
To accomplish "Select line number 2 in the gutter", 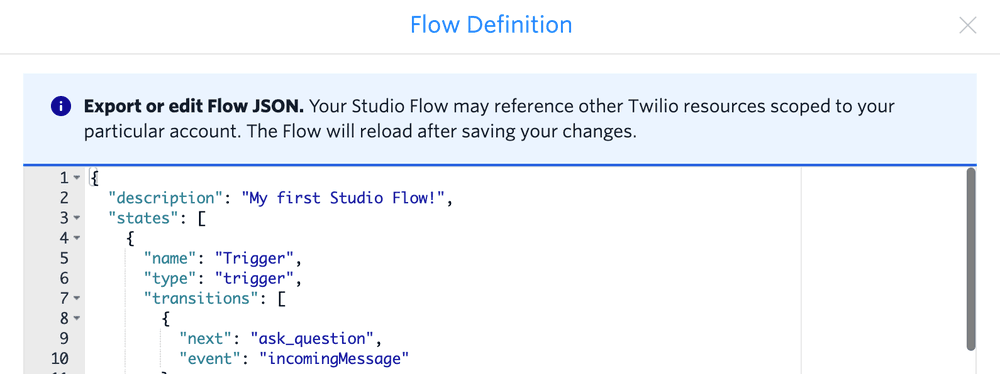I will (64, 198).
